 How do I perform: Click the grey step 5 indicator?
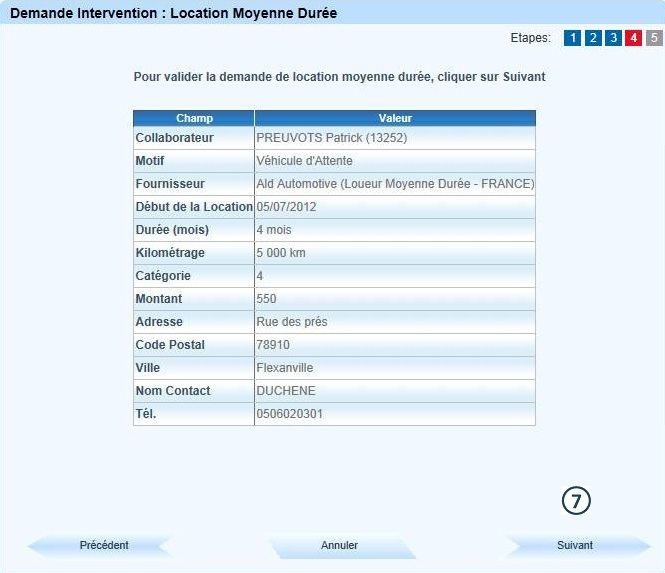coord(654,38)
